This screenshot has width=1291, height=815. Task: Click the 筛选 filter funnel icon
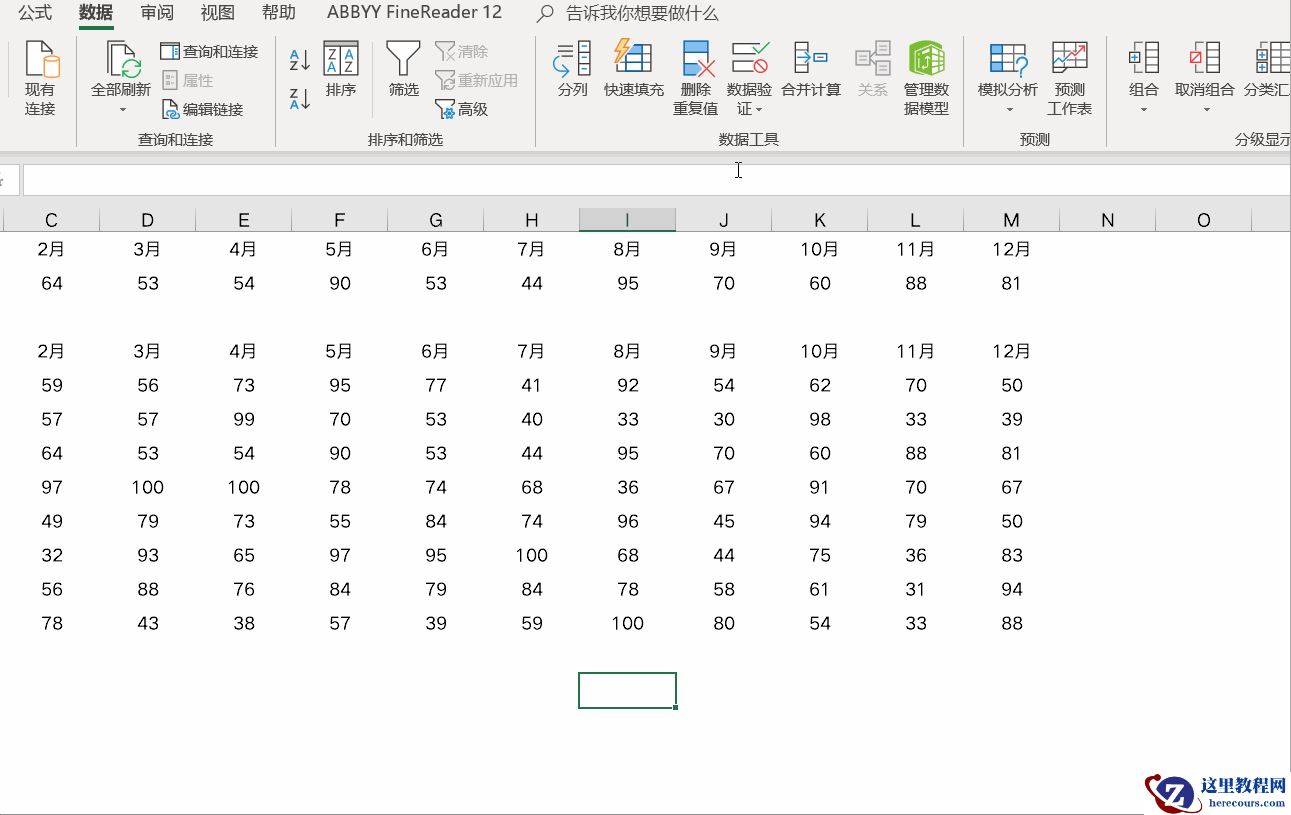403,60
